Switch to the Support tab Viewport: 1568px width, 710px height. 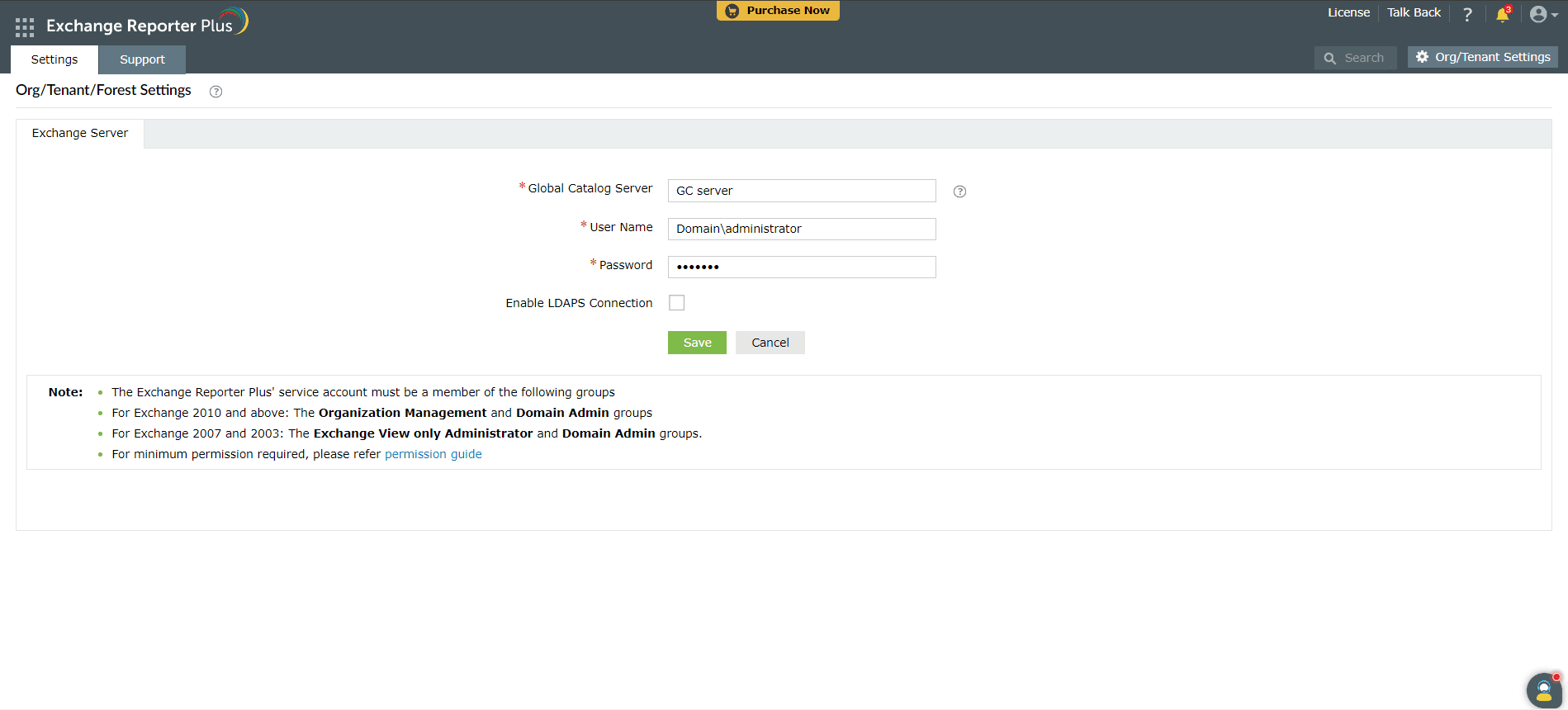(142, 59)
